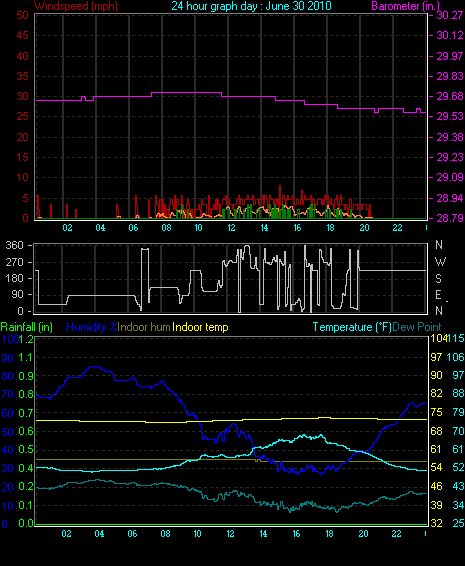Click red windspeed axis value "35"
Image resolution: width=465 pixels, height=566 pixels.
[22, 76]
